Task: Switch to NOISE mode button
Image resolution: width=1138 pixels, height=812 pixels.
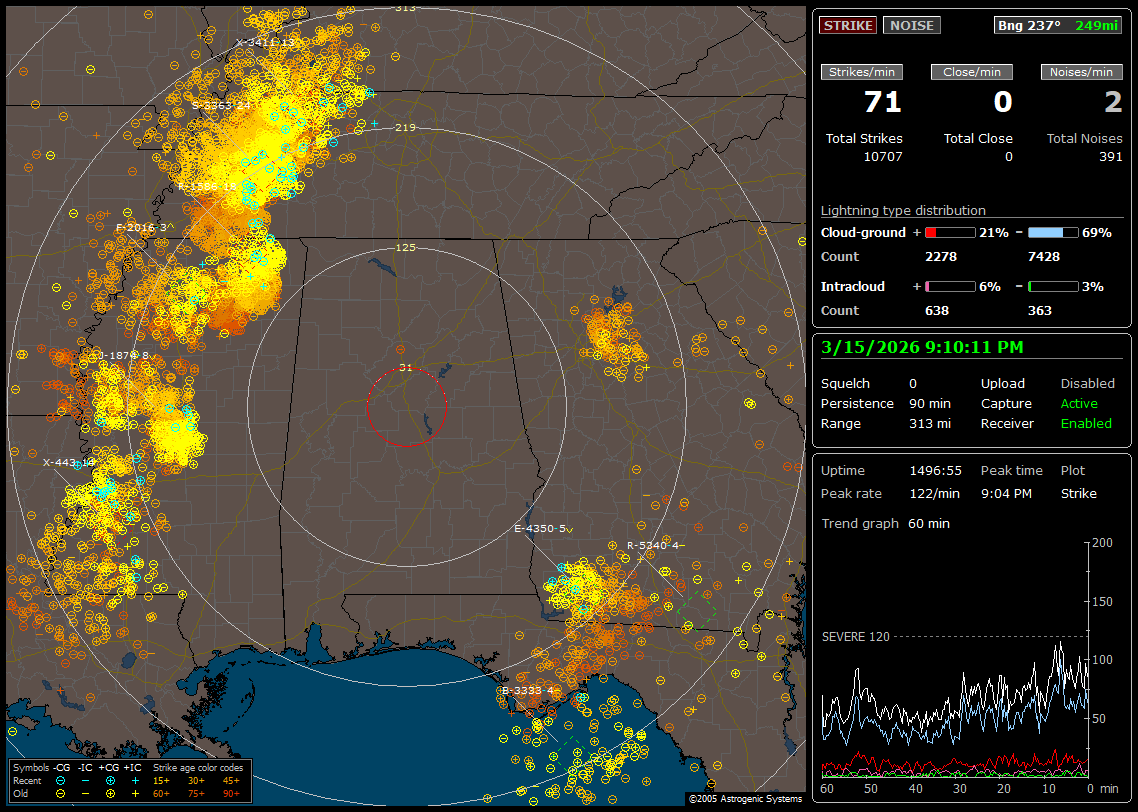Action: [x=911, y=25]
